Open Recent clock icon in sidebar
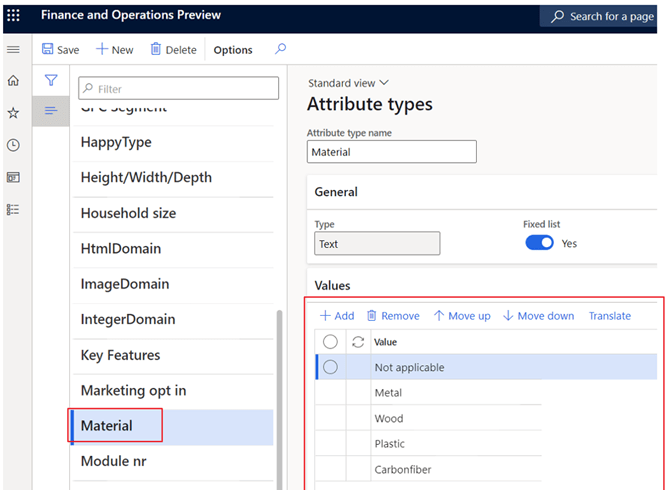672x490 pixels. pos(13,145)
